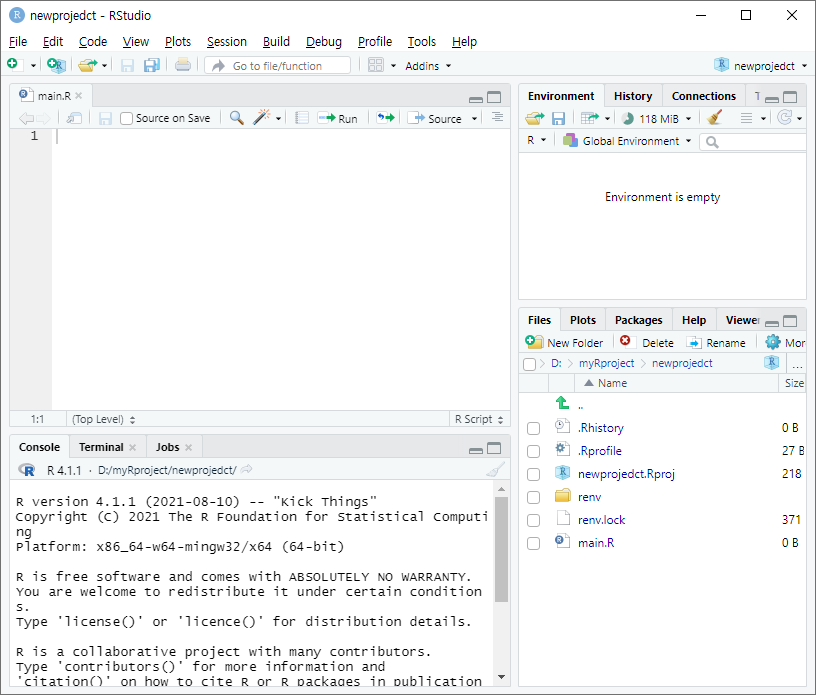This screenshot has width=816, height=695.
Task: Maximize the source editor pane
Action: 494,97
